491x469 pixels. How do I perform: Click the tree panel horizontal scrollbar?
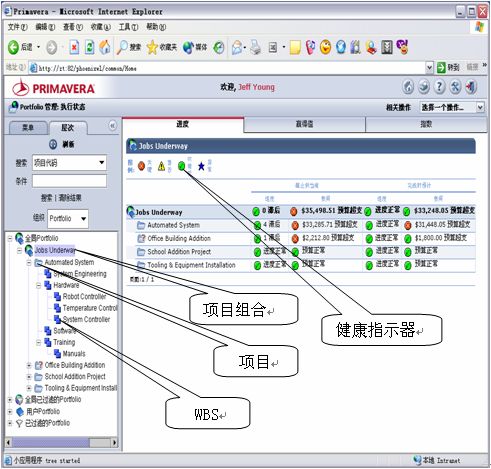point(62,443)
